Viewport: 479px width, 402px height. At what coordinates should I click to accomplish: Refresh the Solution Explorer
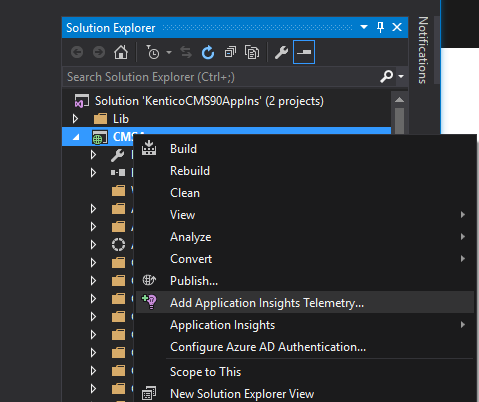pyautogui.click(x=208, y=52)
